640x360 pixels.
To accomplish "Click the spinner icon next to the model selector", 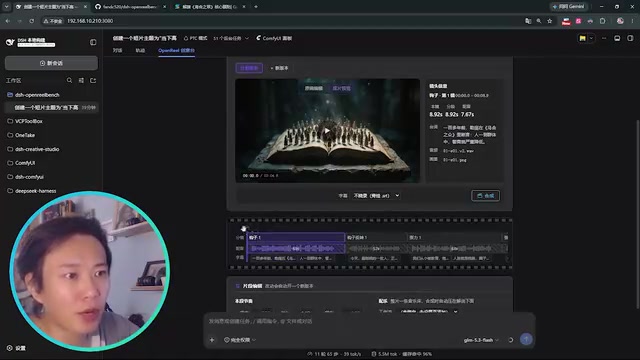I will [511, 340].
